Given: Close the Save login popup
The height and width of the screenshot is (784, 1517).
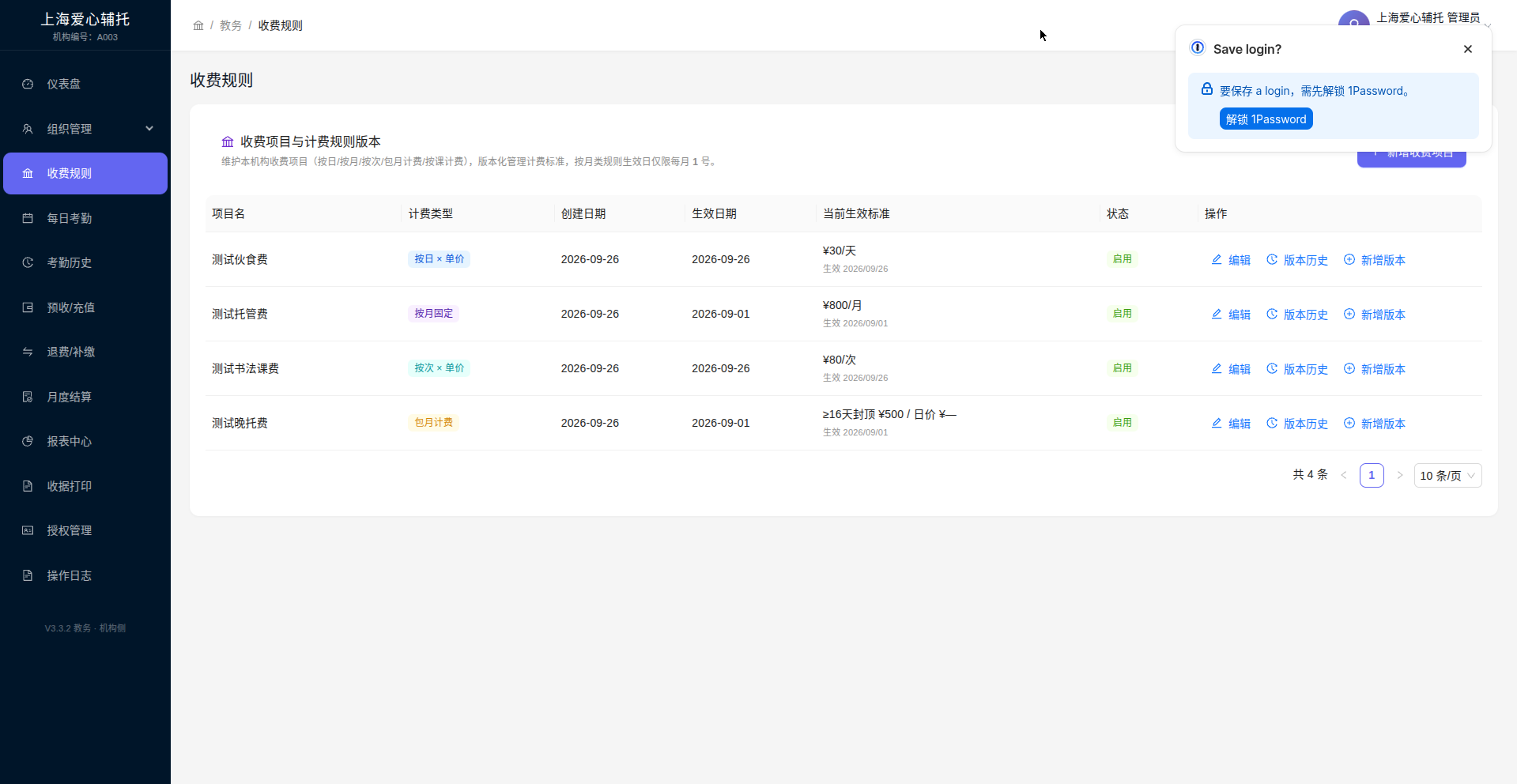Looking at the screenshot, I should (x=1468, y=49).
